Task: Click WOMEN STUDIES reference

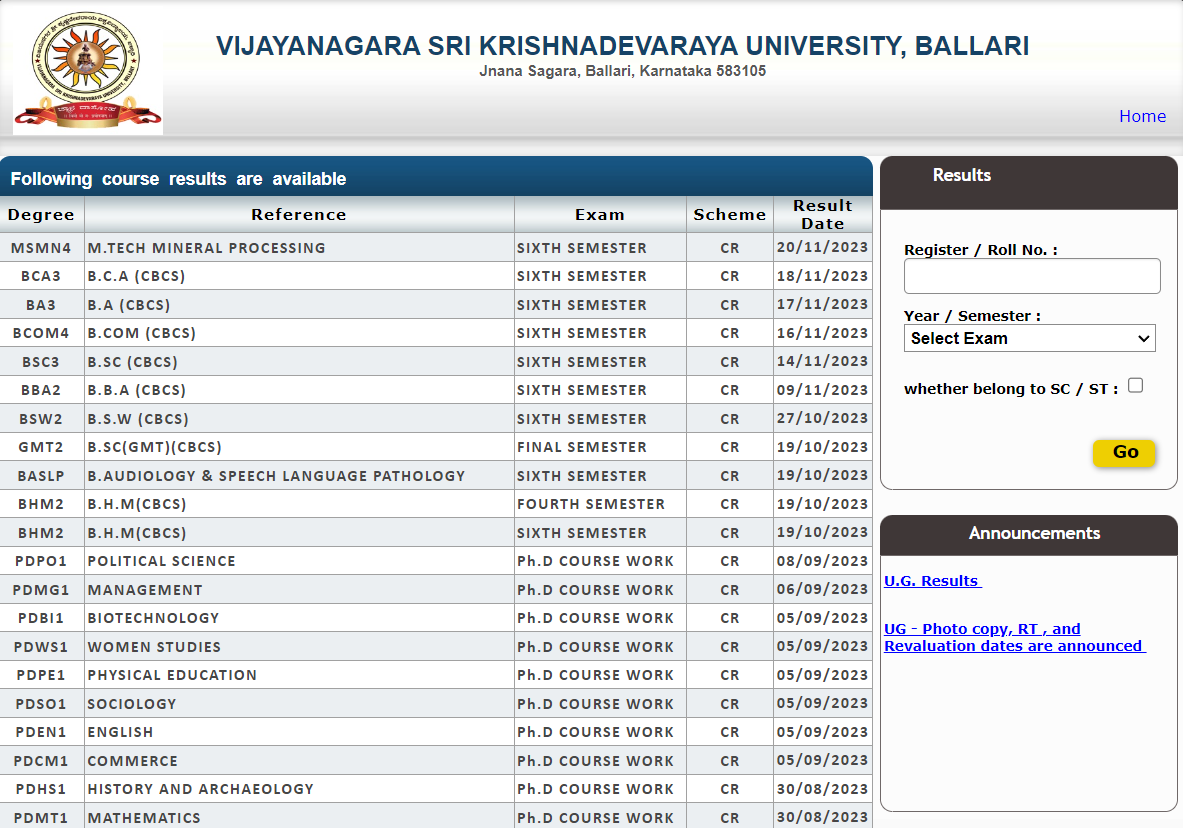Action: (x=154, y=647)
